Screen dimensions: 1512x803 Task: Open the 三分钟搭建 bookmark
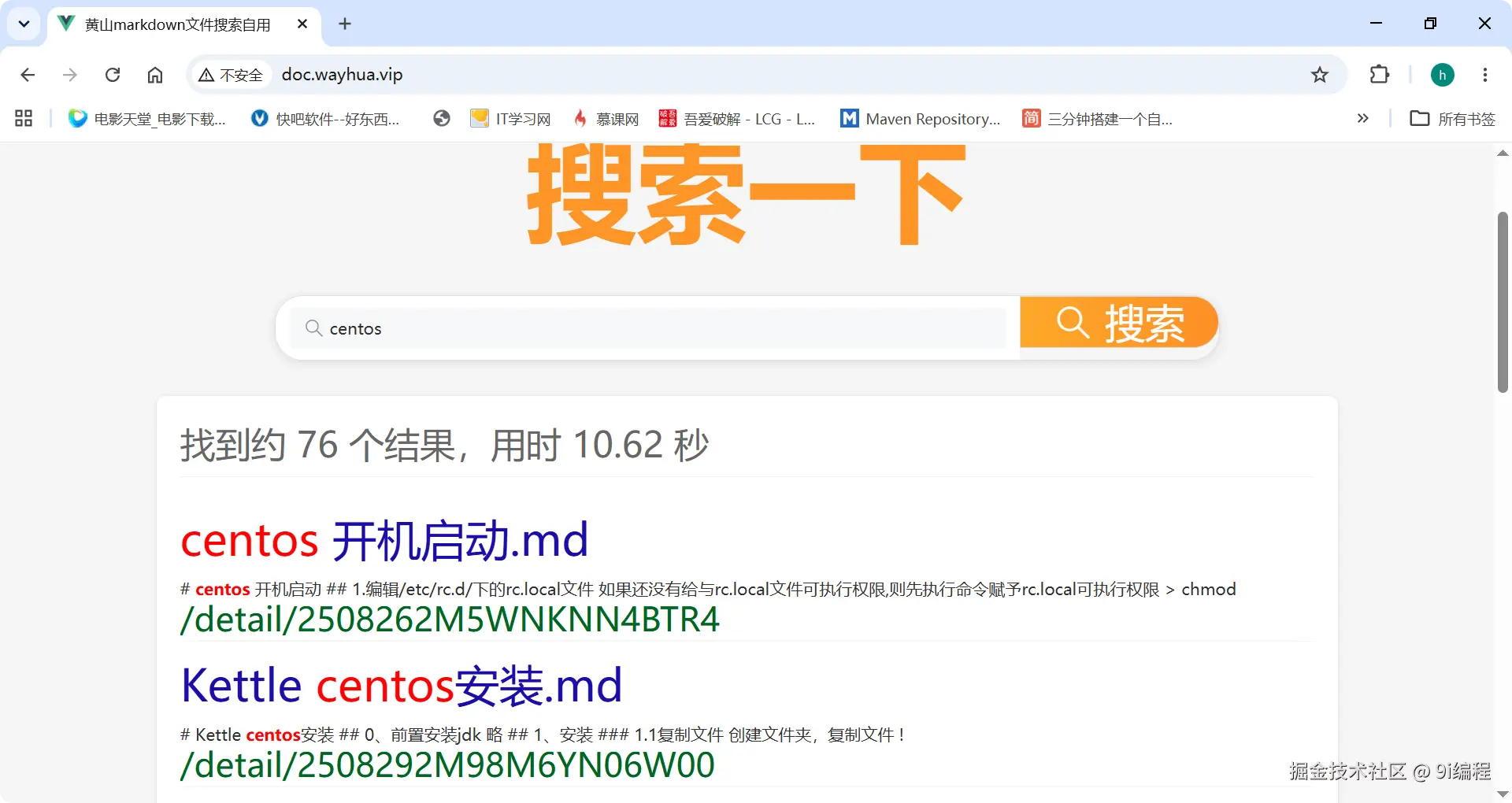(1098, 119)
